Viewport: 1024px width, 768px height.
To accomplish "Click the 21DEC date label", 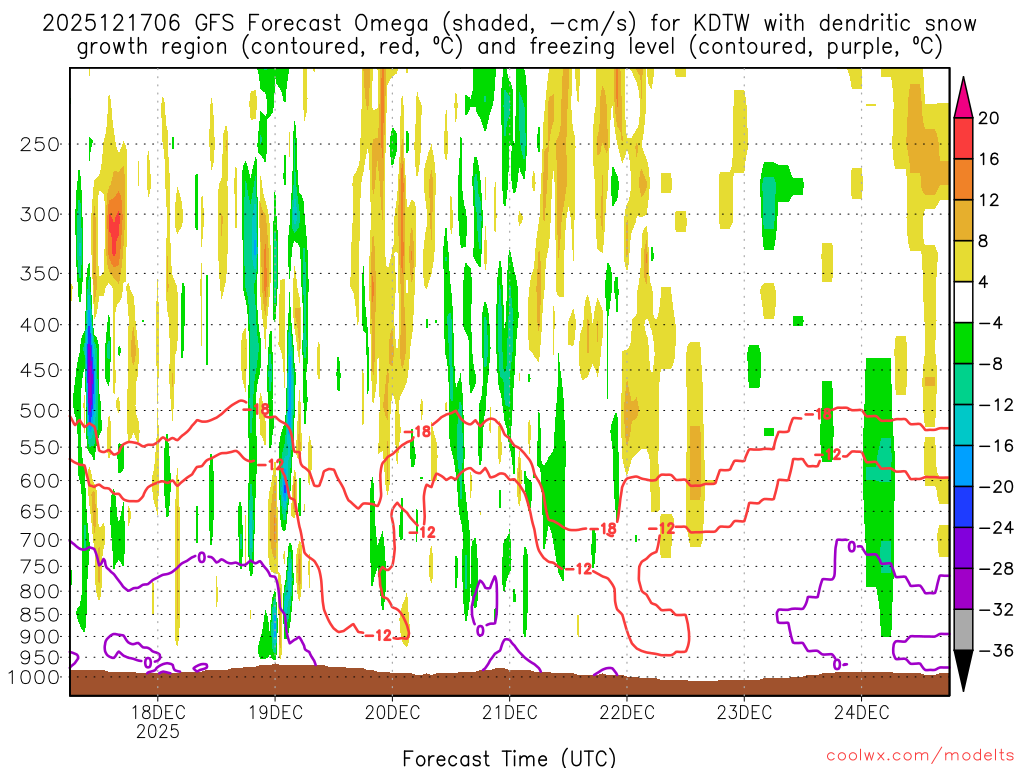I will 509,712.
